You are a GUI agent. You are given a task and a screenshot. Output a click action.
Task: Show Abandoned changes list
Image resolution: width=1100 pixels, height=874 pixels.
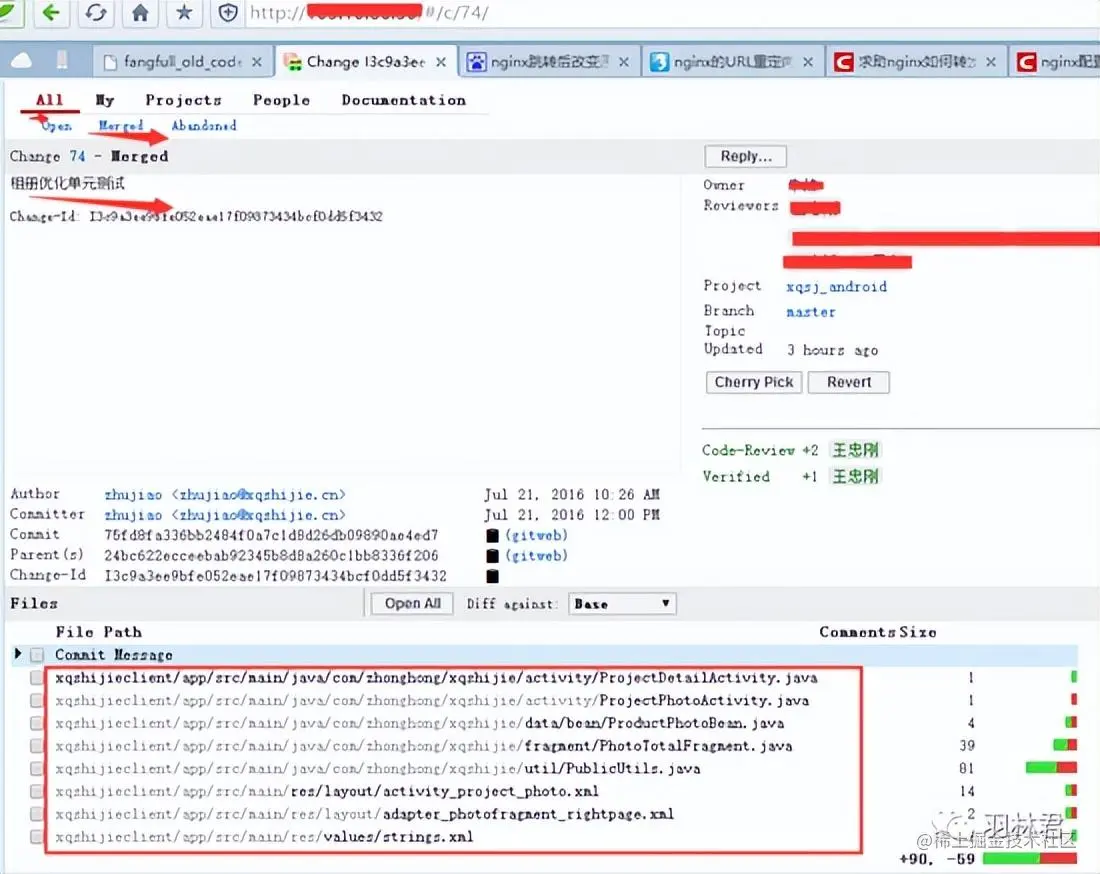click(203, 126)
